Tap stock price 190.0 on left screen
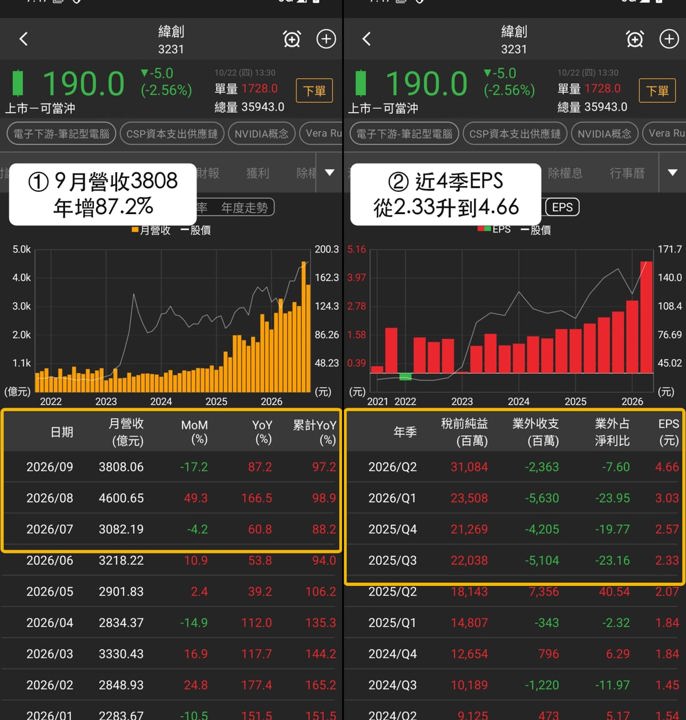Image resolution: width=686 pixels, height=720 pixels. click(x=84, y=84)
